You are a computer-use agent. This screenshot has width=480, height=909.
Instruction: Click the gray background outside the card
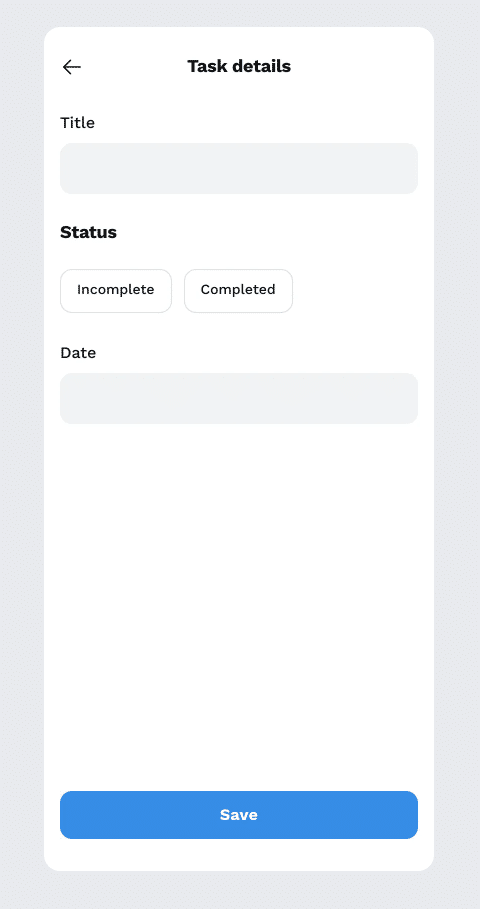(x=21, y=452)
